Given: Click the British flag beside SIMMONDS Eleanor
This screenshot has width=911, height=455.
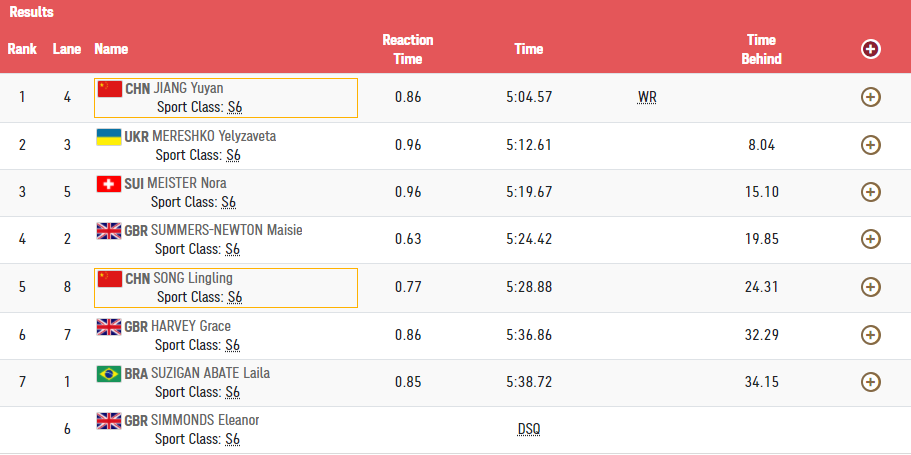Looking at the screenshot, I should pyautogui.click(x=108, y=420).
